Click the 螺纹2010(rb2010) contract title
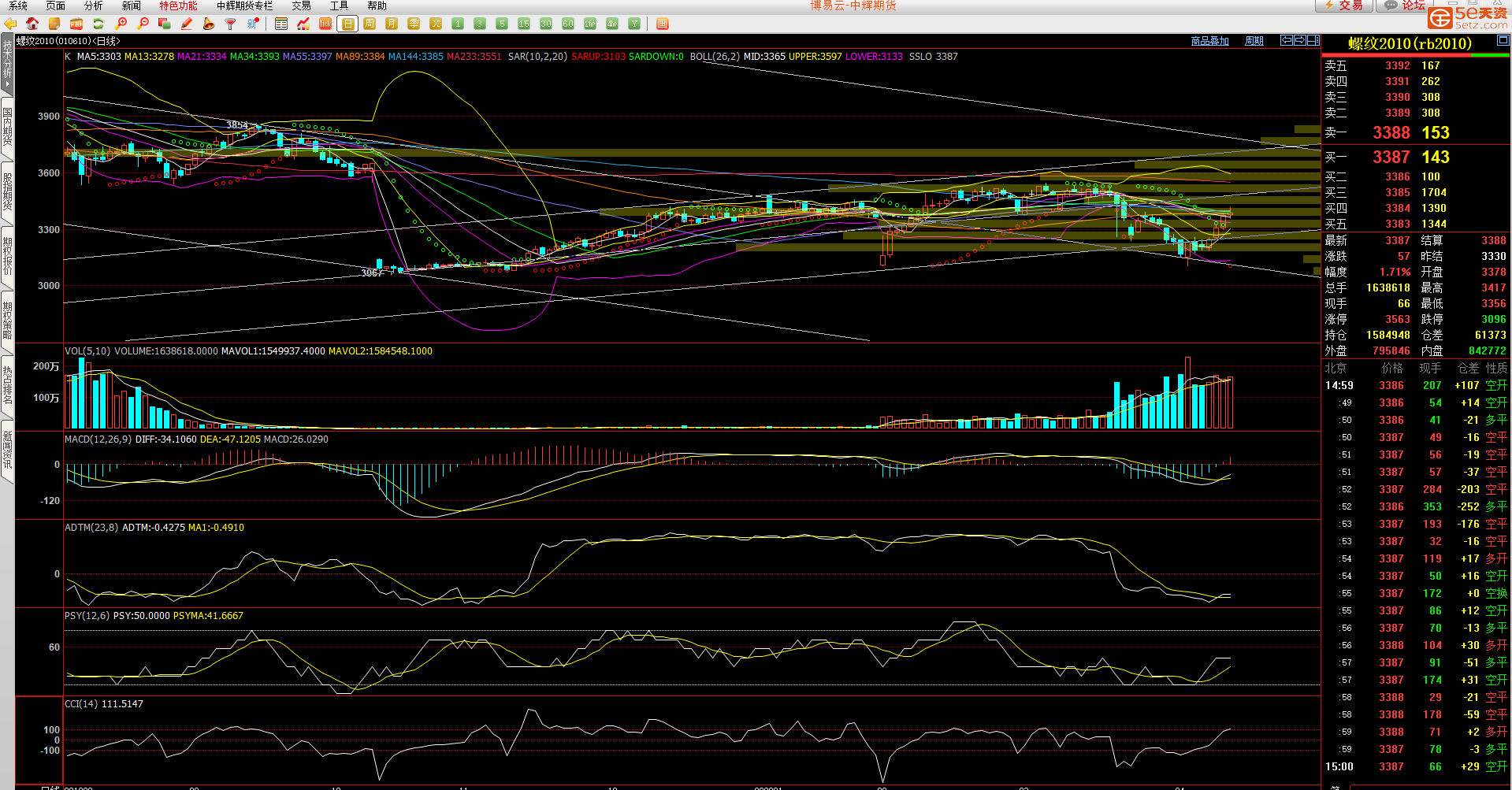Viewport: 1512px width, 790px height. pos(1410,43)
